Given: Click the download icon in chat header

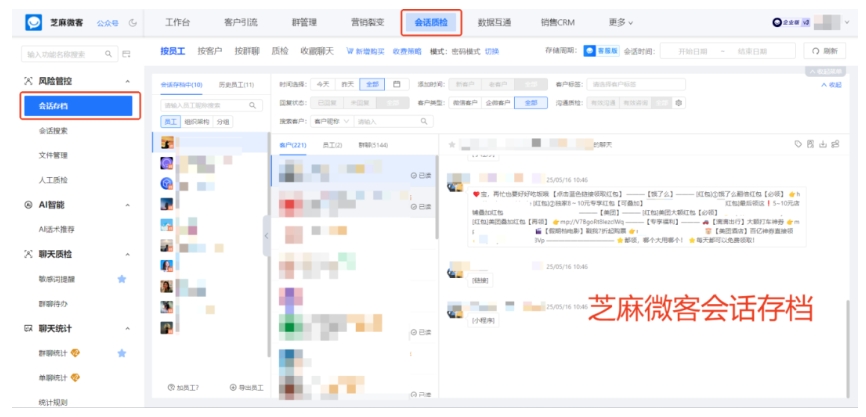Looking at the screenshot, I should (823, 144).
